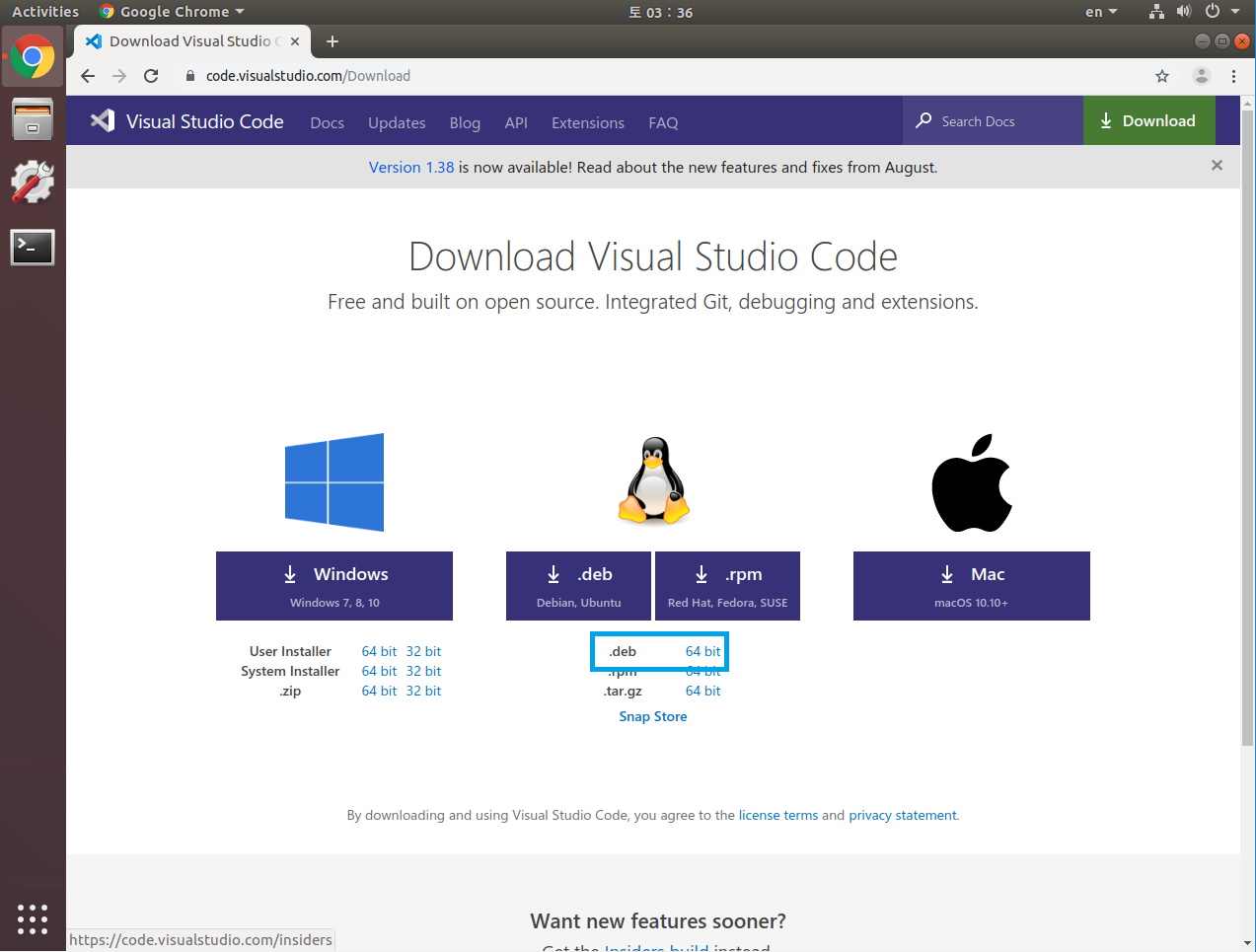Open network status icon in top bar
This screenshot has height=952, width=1256.
point(1156,12)
